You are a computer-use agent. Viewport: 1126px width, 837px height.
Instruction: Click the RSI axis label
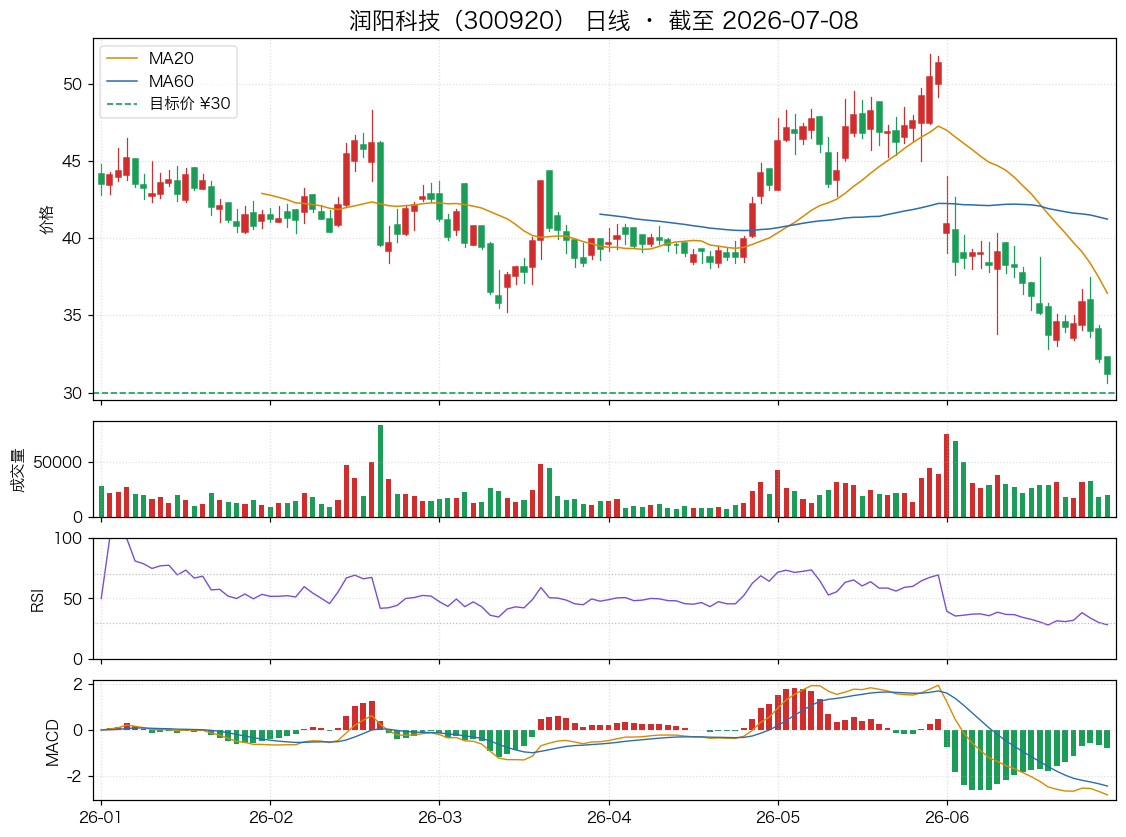click(37, 600)
